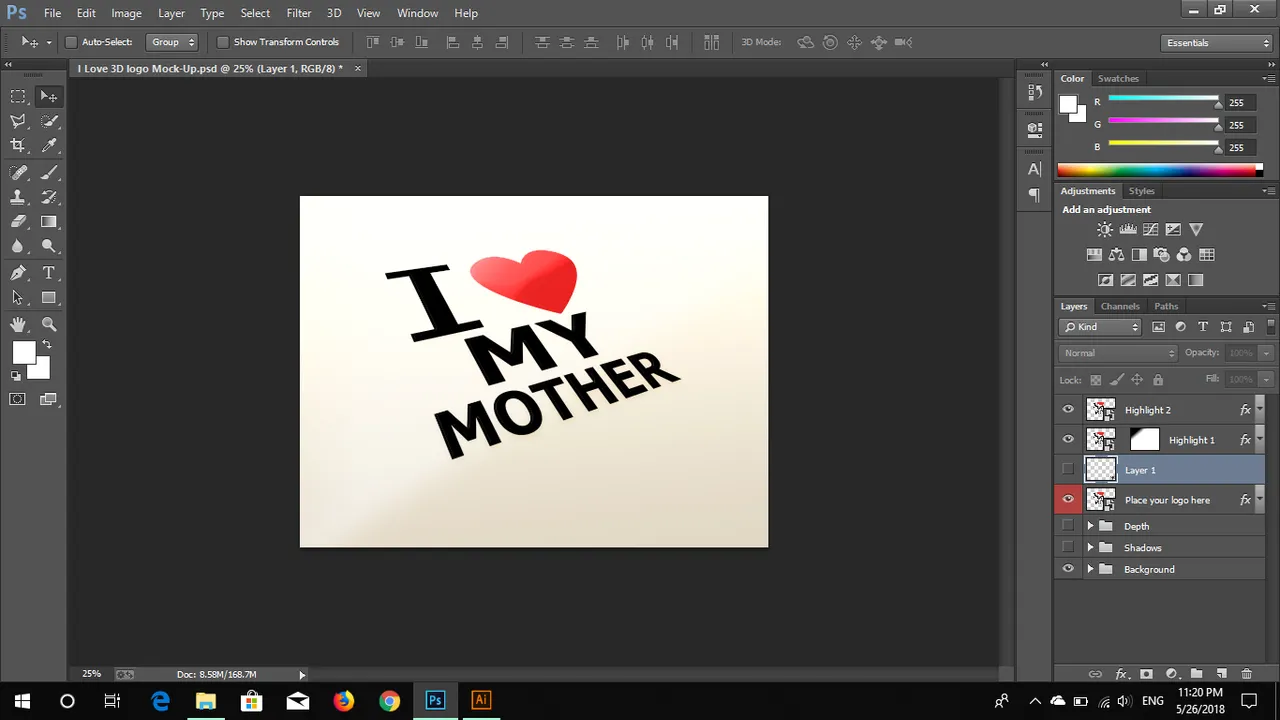Hide the Place your logo here layer
Viewport: 1280px width, 720px height.
pyautogui.click(x=1068, y=500)
